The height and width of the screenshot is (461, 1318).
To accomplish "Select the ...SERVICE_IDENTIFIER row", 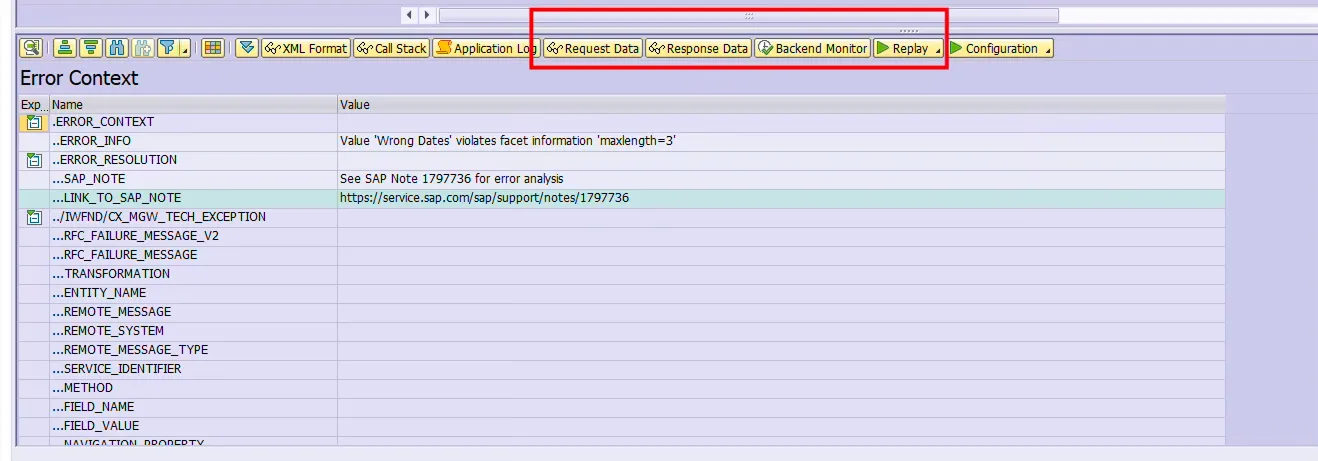I will point(622,369).
